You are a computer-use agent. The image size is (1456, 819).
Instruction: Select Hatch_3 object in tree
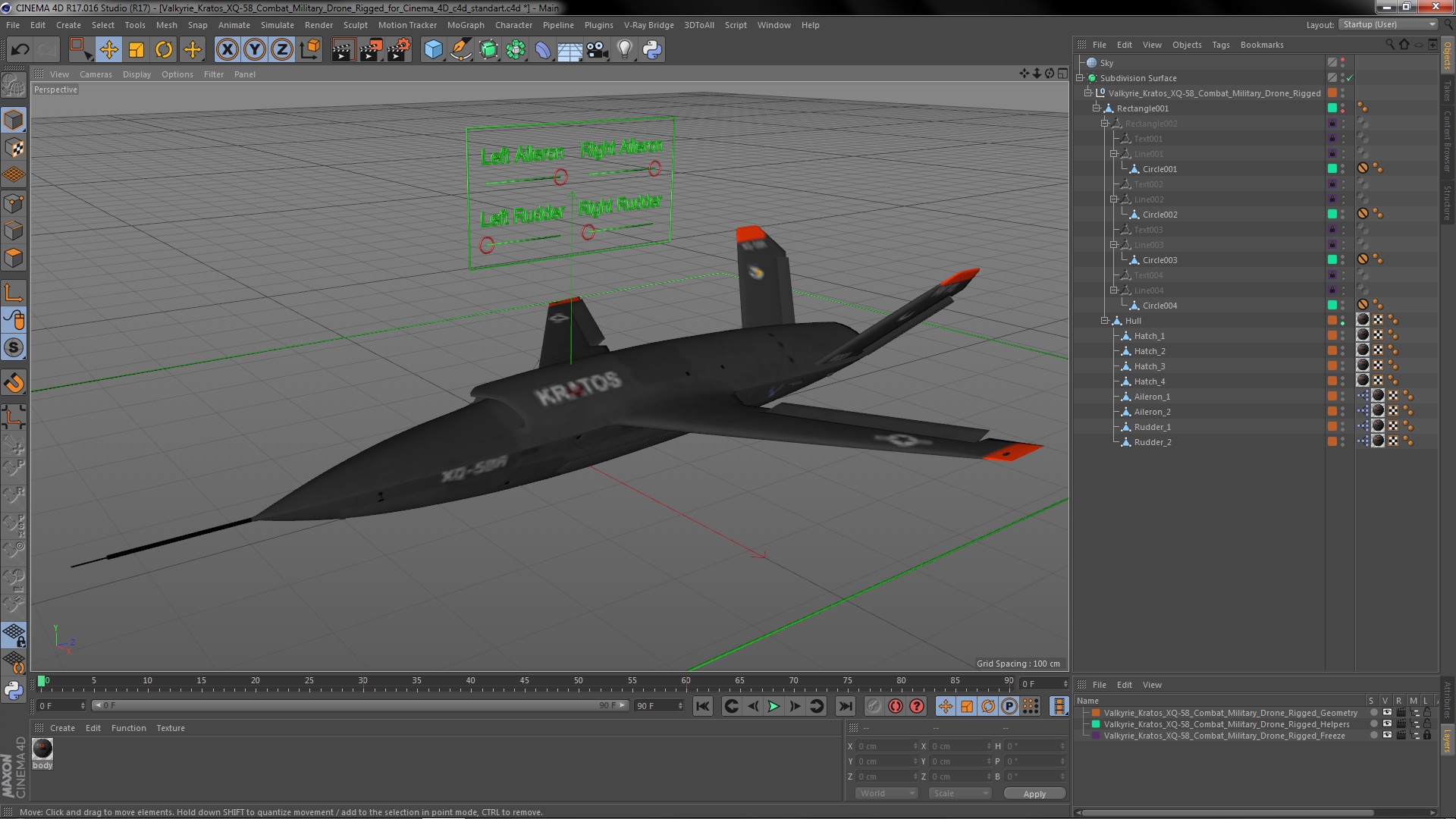[x=1150, y=366]
